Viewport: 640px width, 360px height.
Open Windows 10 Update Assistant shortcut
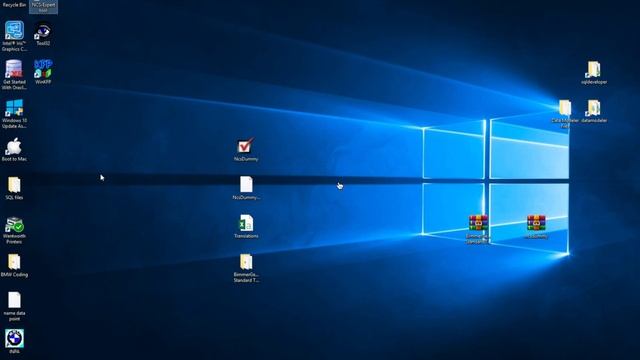coord(14,113)
